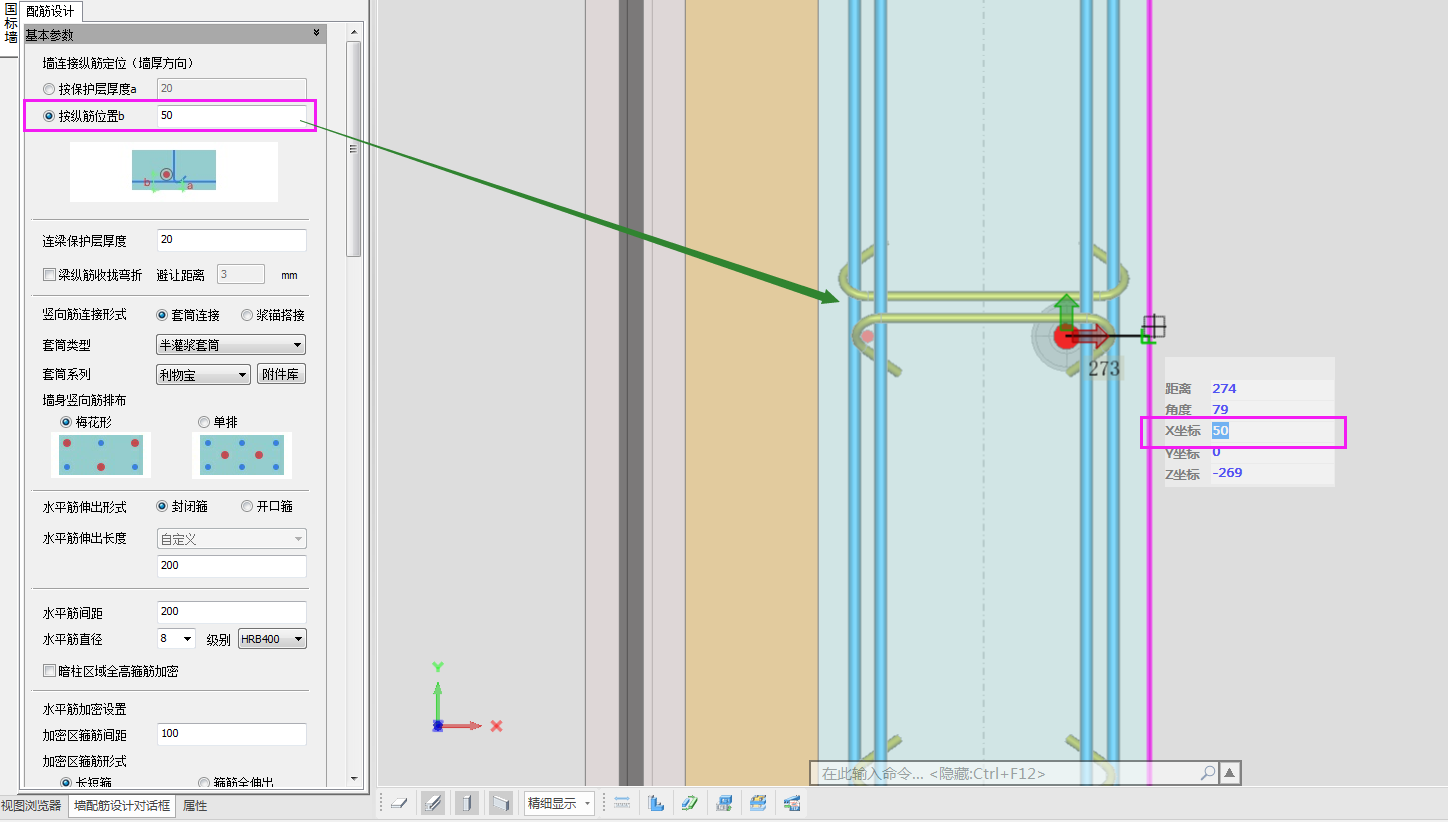Screen dimensions: 1448x822
Task: Expand command history with triangle button
Action: click(1230, 773)
